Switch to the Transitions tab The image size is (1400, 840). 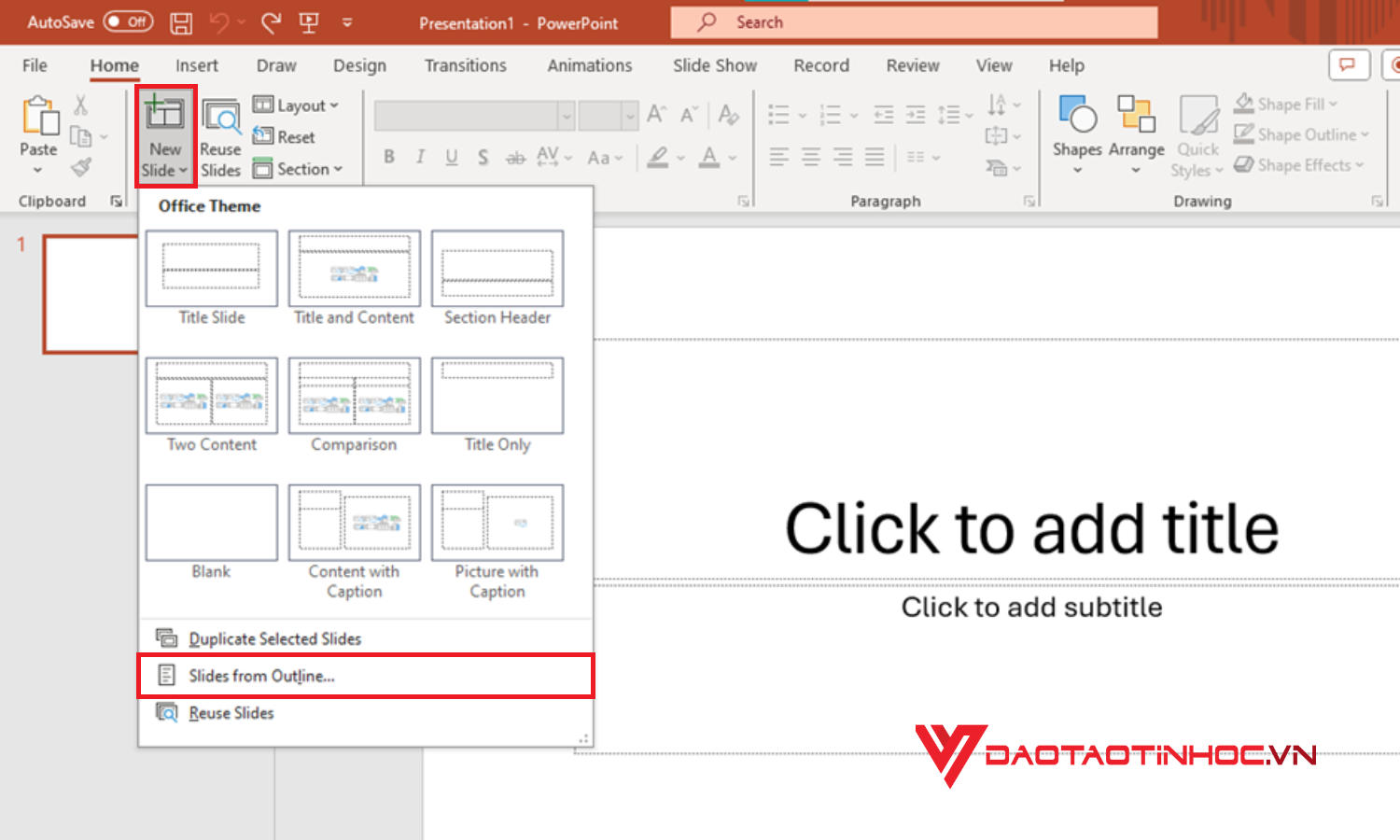pos(465,65)
